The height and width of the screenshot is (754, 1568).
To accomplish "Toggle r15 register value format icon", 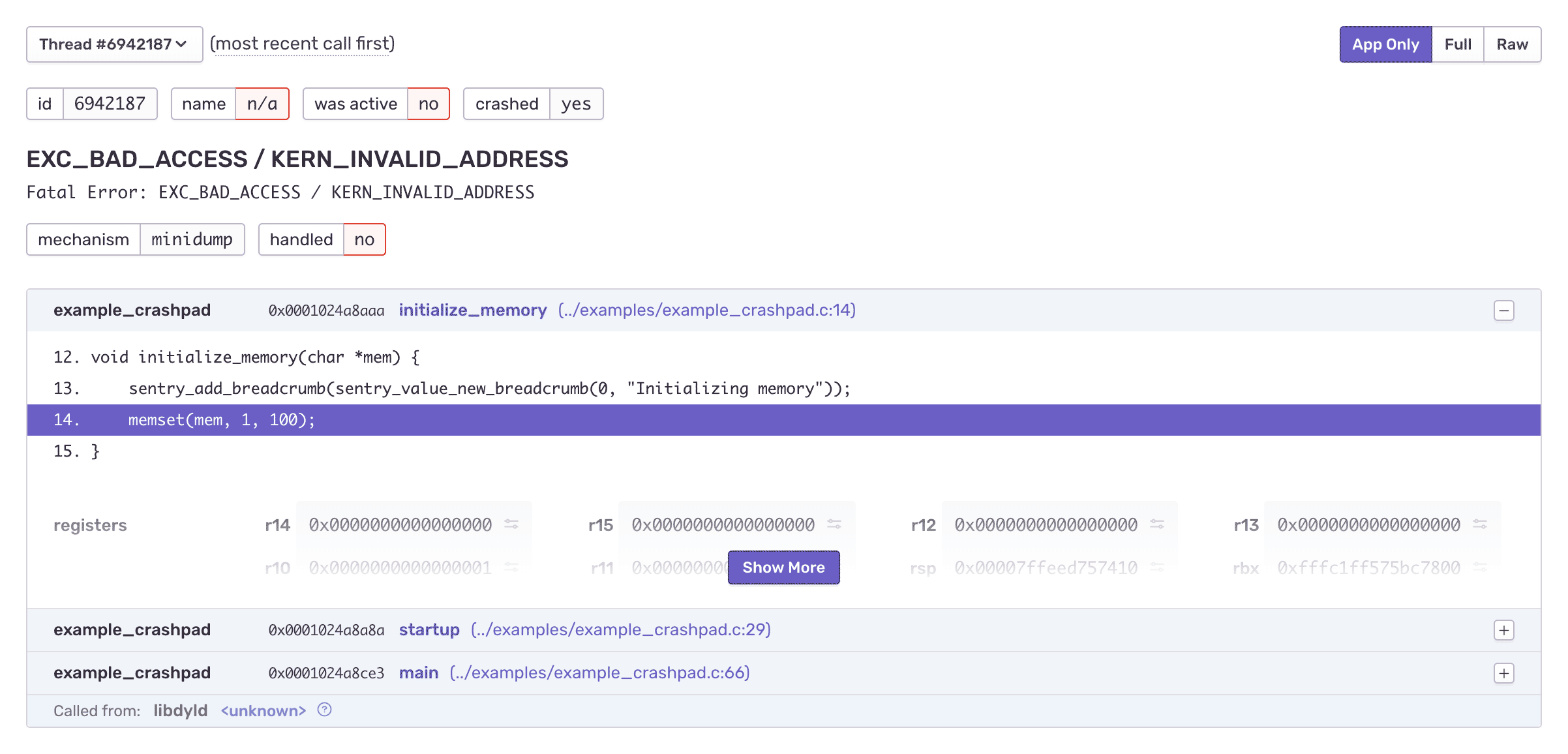I will pos(834,524).
